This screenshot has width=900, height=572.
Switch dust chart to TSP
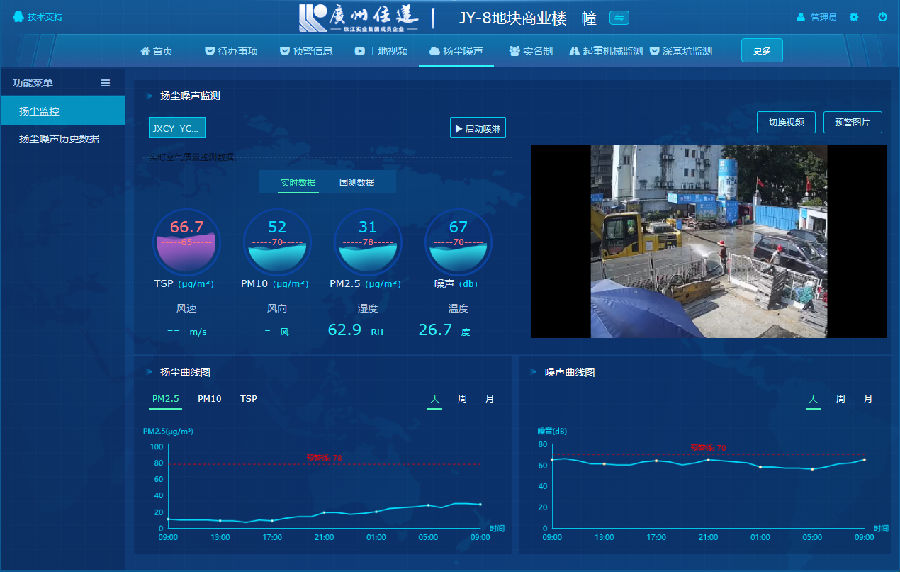pos(248,399)
